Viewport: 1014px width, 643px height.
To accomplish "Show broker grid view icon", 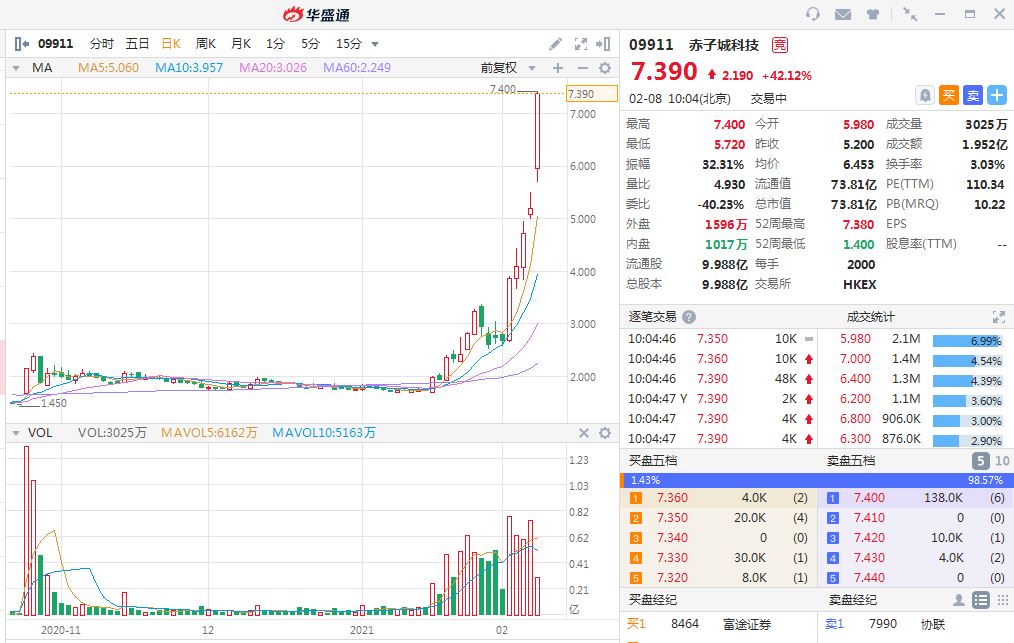I will pyautogui.click(x=1002, y=600).
